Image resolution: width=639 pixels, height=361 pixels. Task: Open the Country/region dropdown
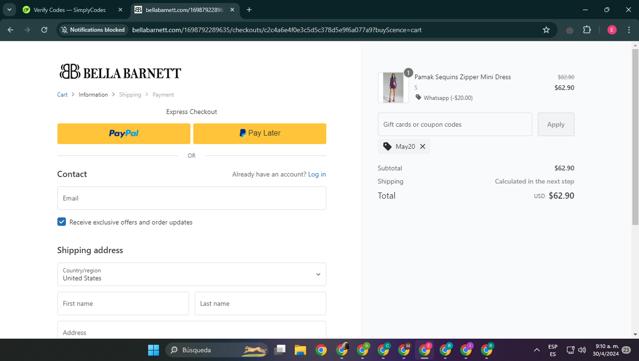tap(192, 274)
